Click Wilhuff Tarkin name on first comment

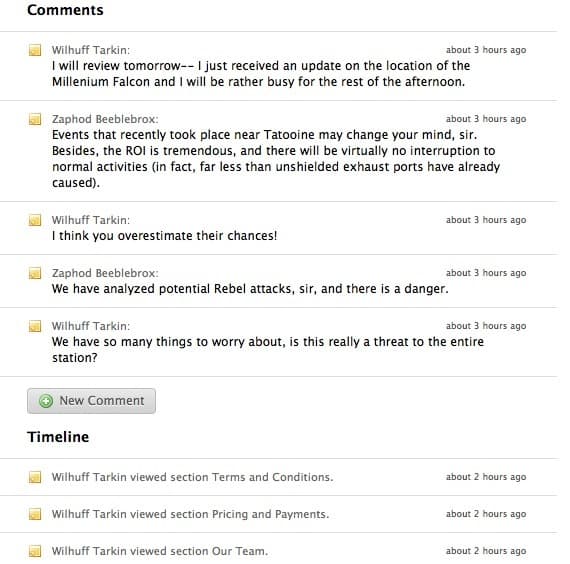[x=91, y=50]
